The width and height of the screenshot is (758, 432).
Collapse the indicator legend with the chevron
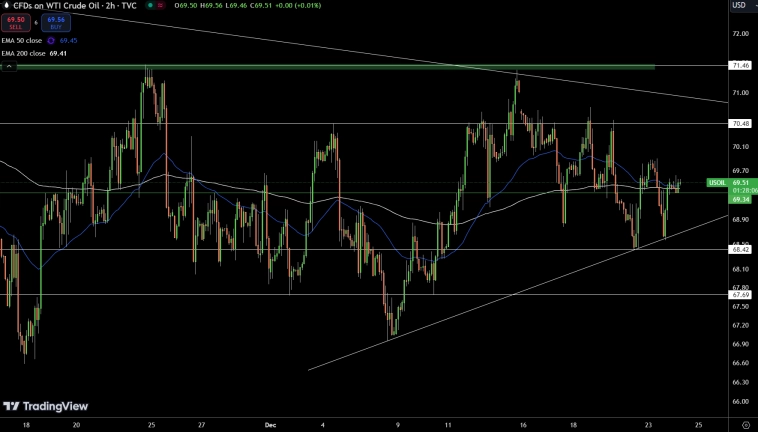pyautogui.click(x=9, y=66)
